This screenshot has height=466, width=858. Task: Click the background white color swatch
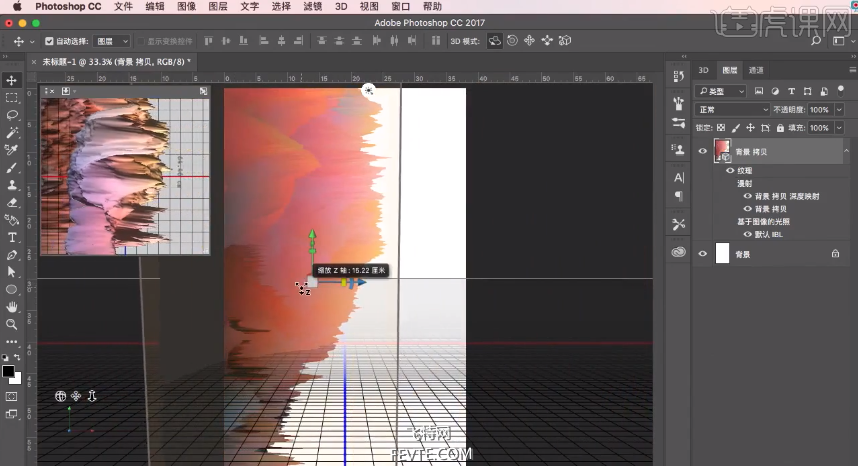click(16, 379)
